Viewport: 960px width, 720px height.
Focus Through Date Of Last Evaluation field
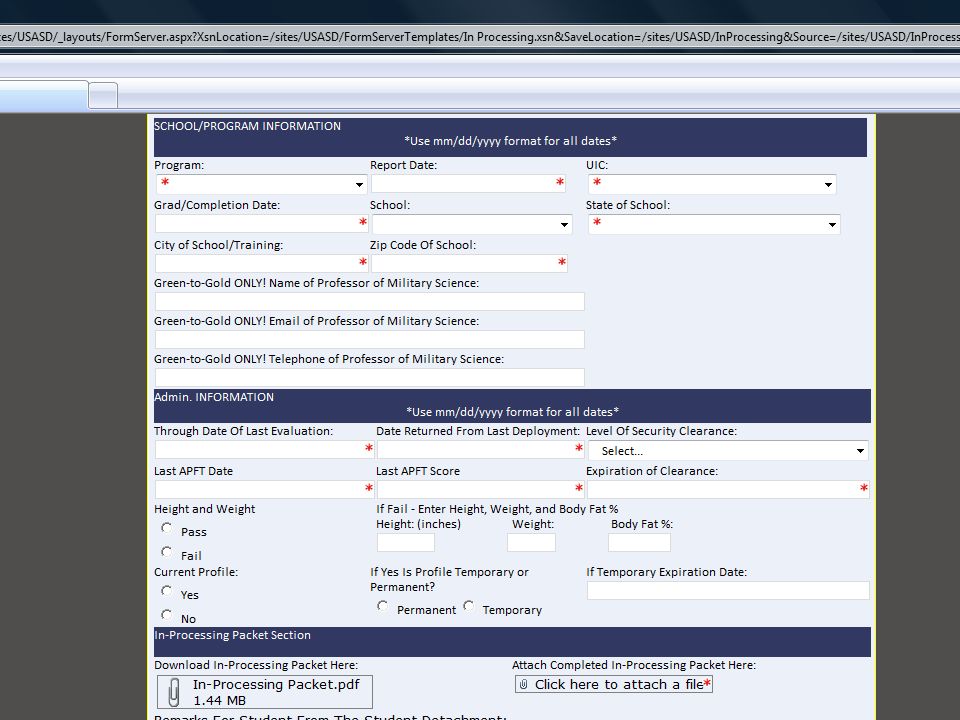(x=264, y=449)
